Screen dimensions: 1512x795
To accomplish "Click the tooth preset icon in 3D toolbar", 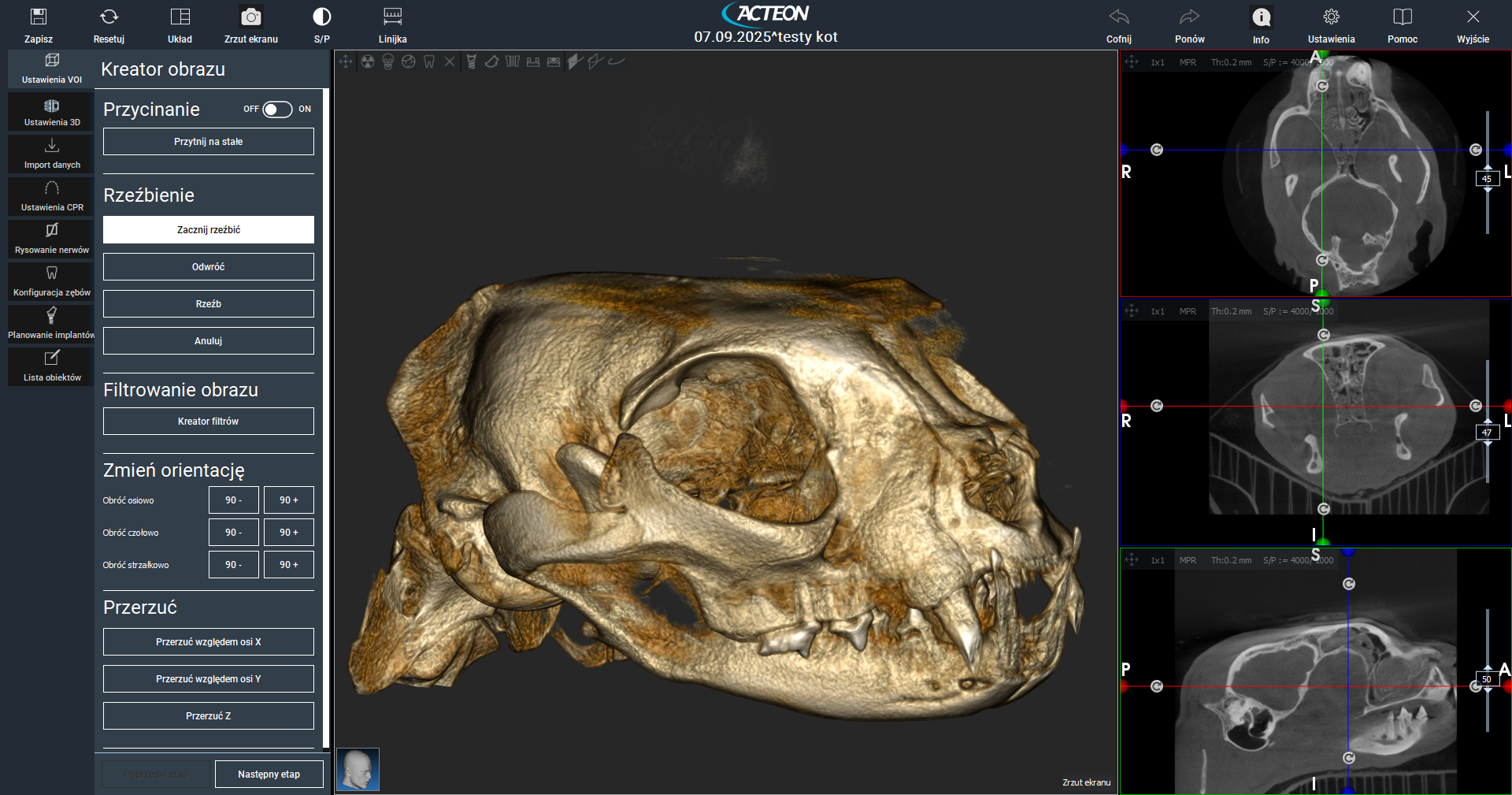I will [429, 61].
